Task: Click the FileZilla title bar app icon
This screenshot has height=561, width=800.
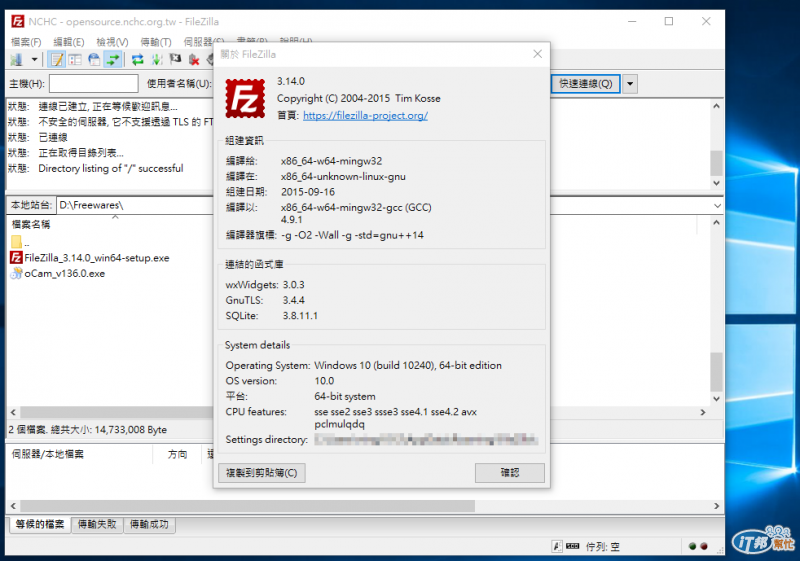Action: 18,21
